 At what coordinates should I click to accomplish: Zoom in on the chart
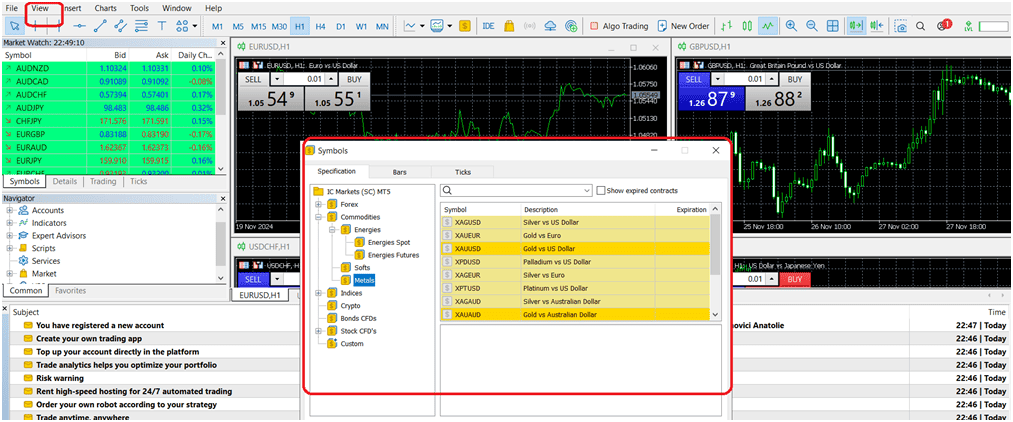[791, 26]
